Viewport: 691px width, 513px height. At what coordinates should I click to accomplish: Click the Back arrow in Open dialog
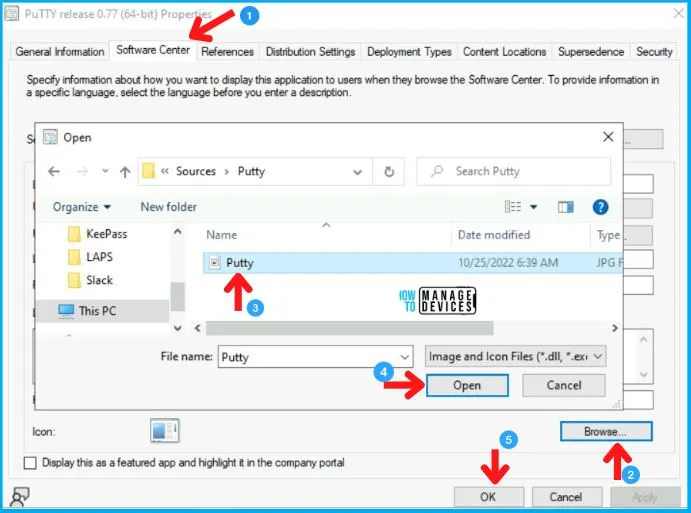tap(54, 171)
